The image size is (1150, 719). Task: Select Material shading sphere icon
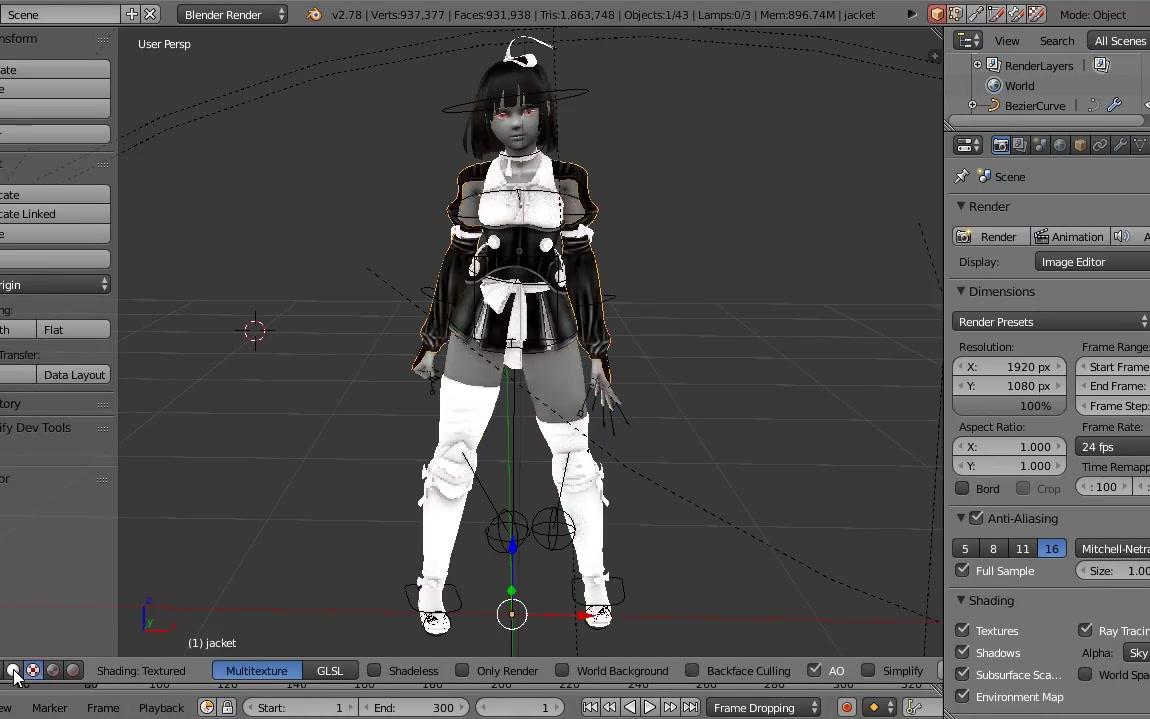click(x=53, y=670)
